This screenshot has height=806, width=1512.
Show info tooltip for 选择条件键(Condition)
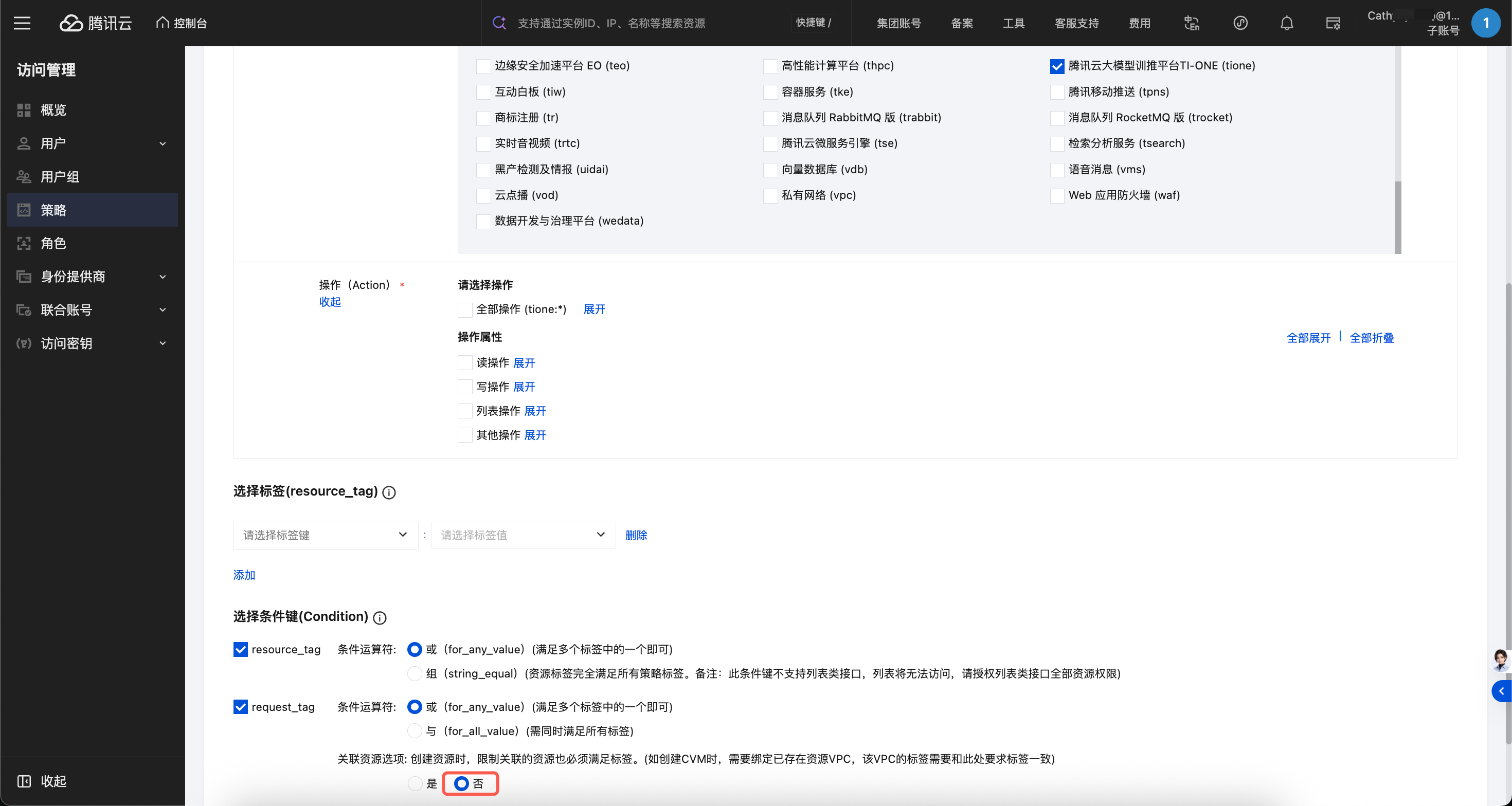point(380,618)
